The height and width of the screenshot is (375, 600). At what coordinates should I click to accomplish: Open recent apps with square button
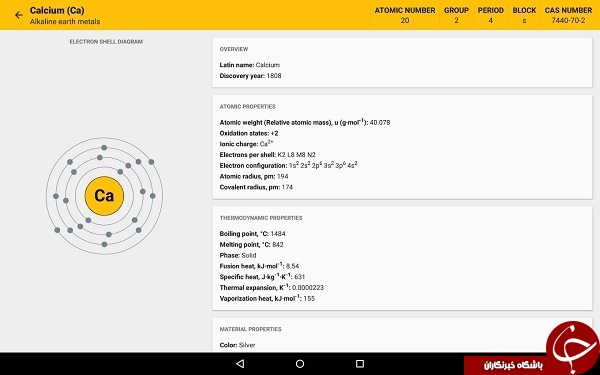pyautogui.click(x=360, y=364)
